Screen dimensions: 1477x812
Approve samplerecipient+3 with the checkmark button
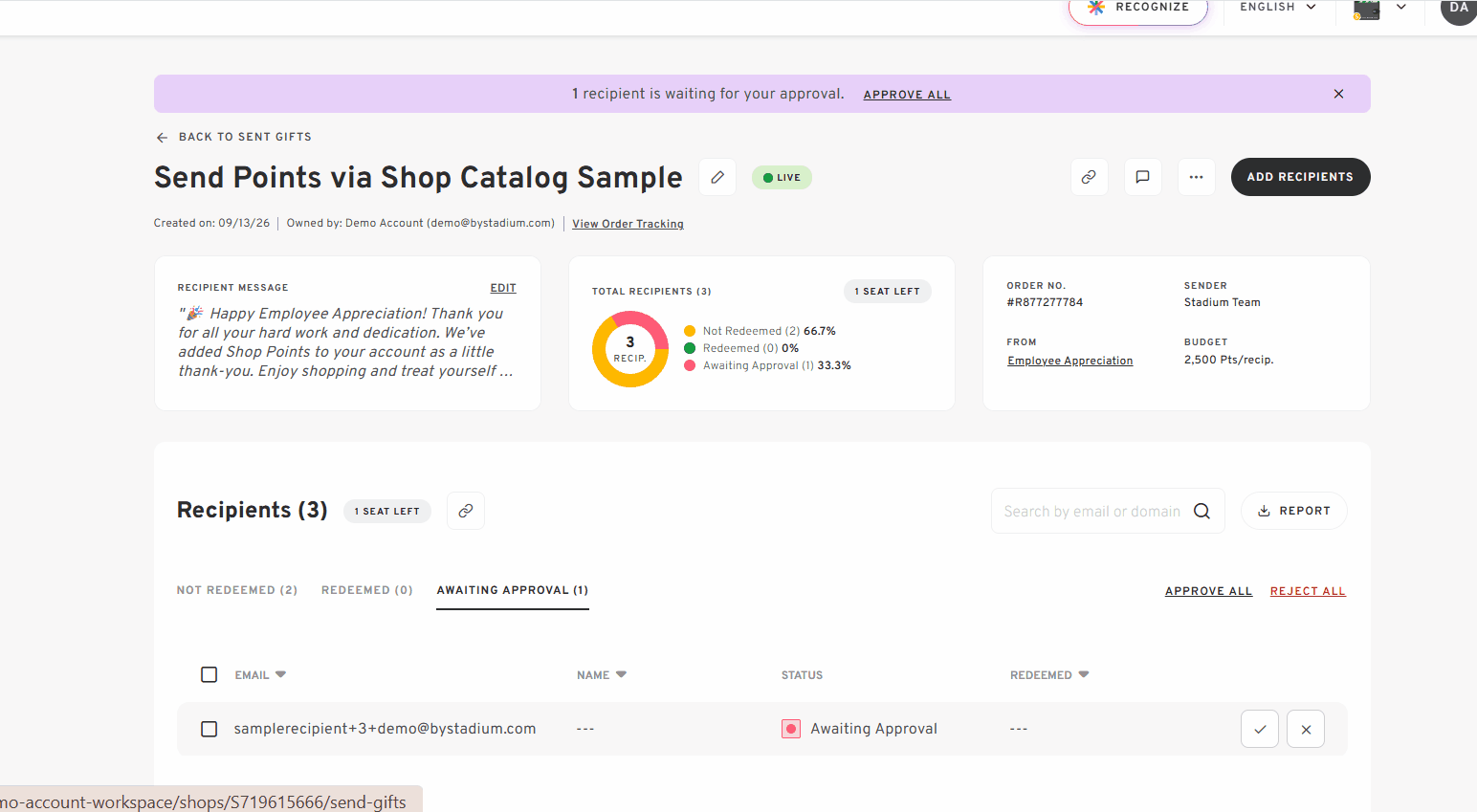click(1260, 729)
